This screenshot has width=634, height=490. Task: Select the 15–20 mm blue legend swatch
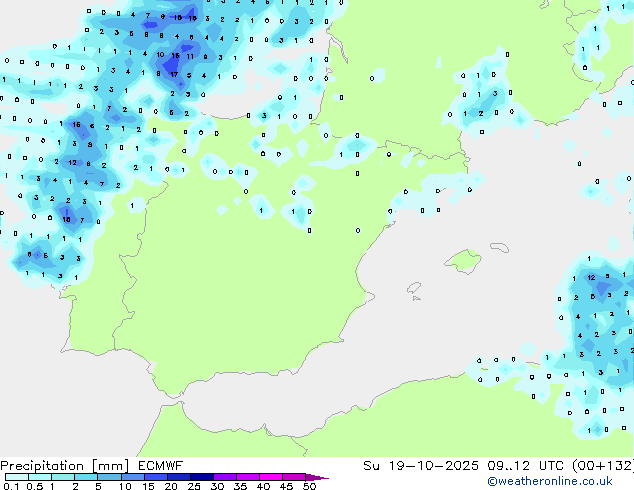155,477
